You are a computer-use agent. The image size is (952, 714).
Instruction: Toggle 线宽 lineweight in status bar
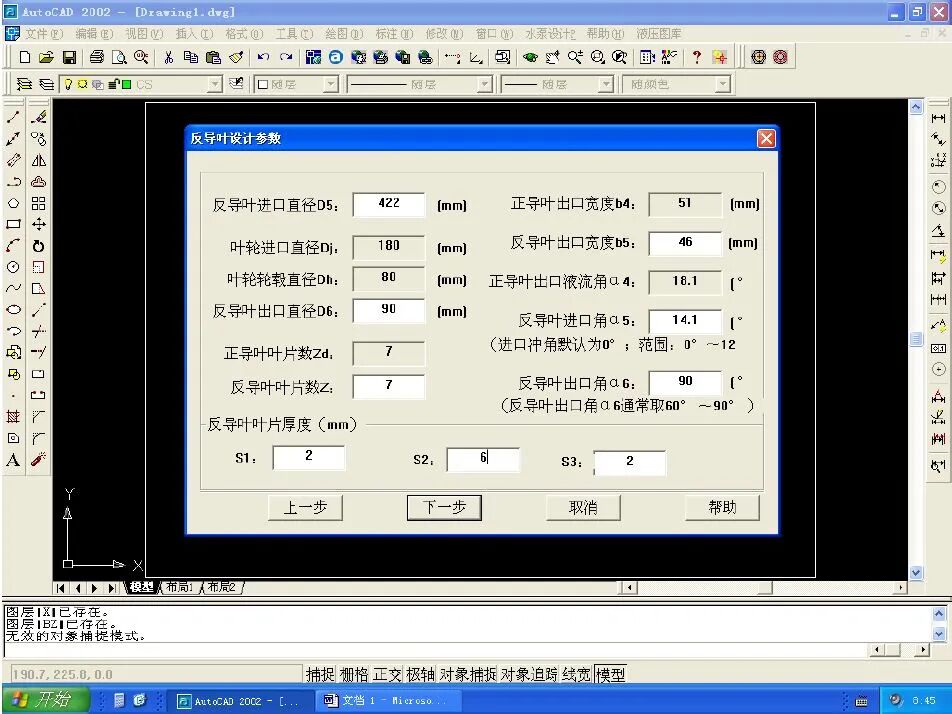point(576,674)
